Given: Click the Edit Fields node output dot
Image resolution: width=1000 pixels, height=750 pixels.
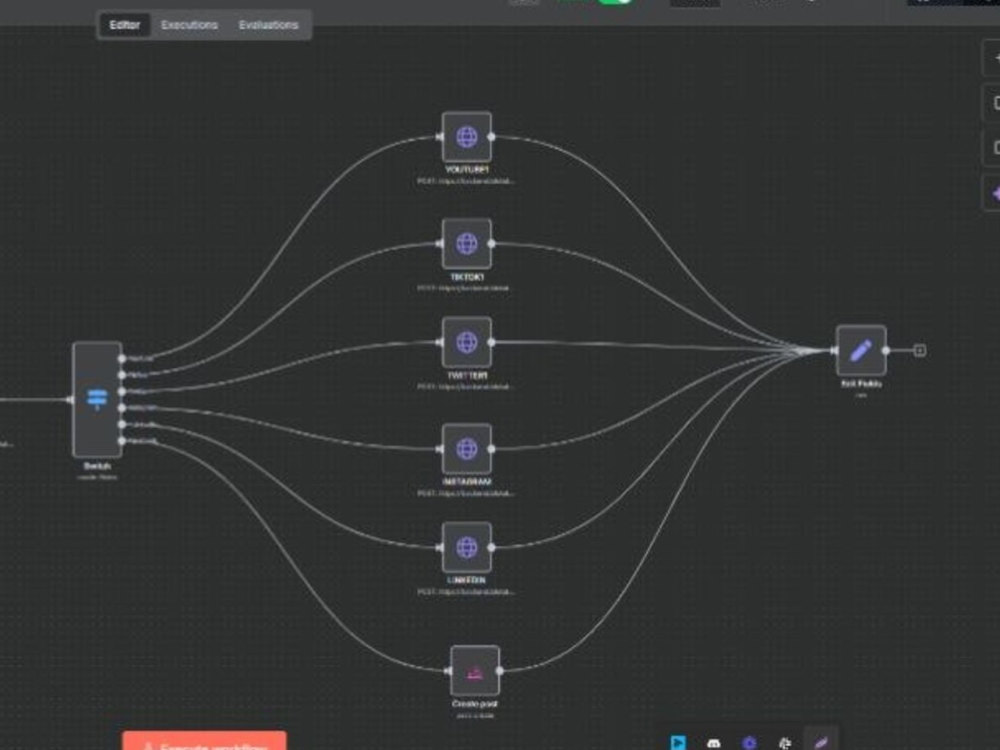Looking at the screenshot, I should tap(886, 350).
